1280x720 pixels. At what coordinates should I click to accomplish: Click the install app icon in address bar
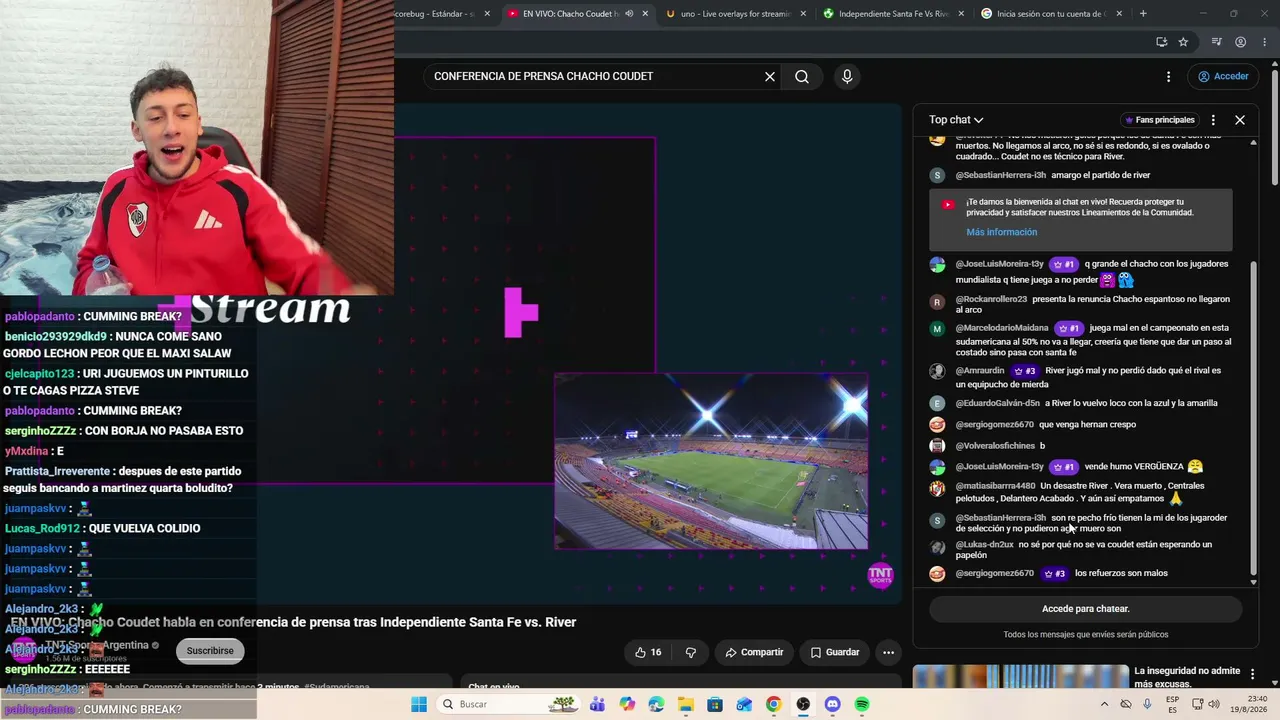1161,42
